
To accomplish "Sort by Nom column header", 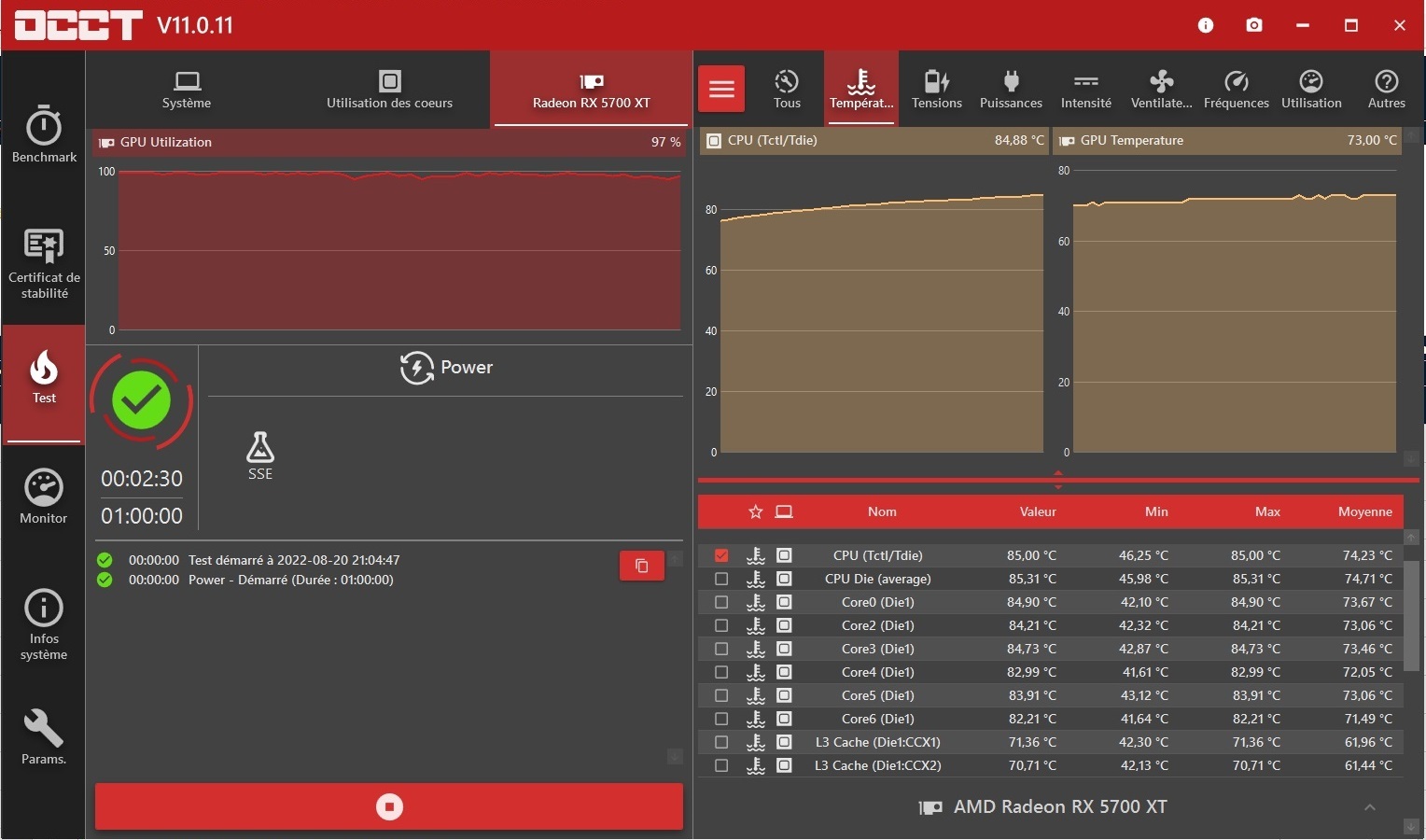I will coord(882,511).
